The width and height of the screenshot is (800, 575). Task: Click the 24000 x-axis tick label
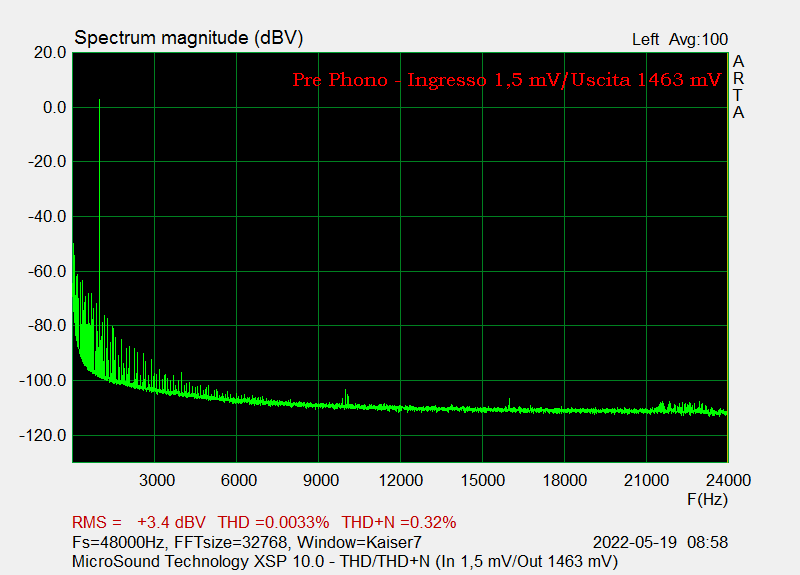point(725,480)
